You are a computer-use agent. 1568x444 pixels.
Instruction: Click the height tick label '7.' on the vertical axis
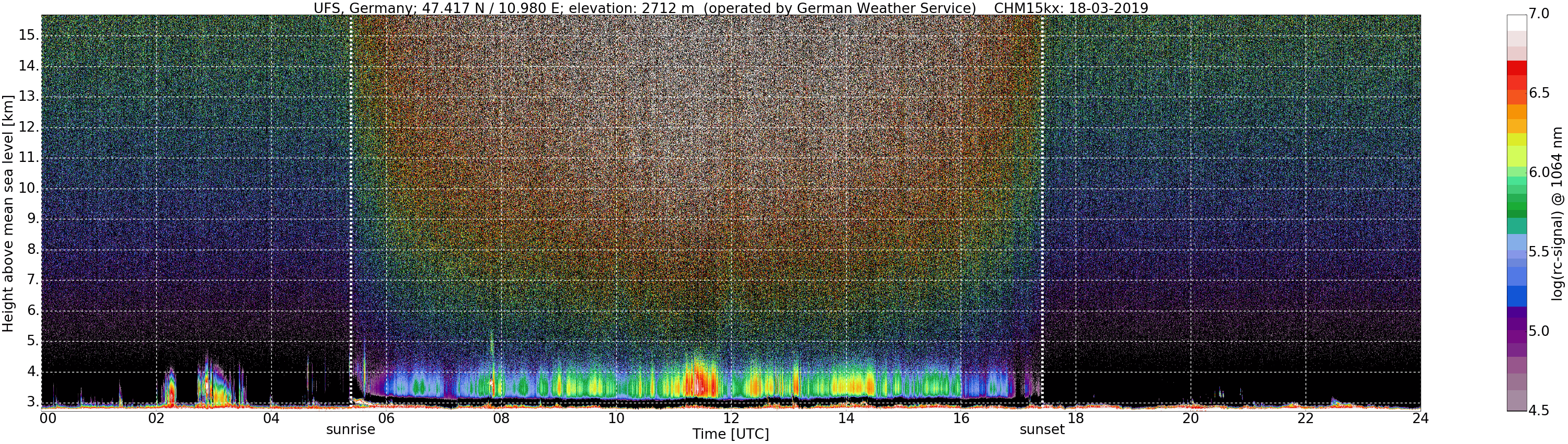[x=32, y=280]
